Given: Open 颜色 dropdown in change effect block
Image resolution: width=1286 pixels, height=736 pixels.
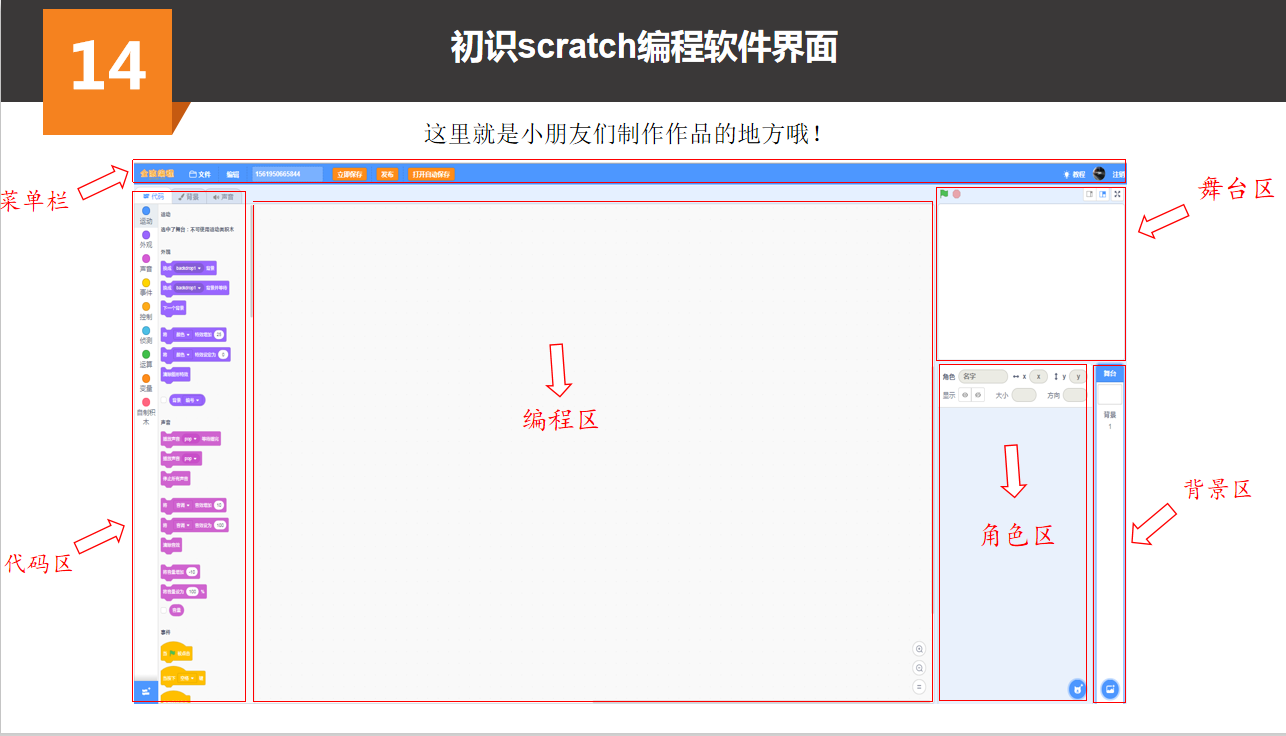Looking at the screenshot, I should tap(182, 335).
